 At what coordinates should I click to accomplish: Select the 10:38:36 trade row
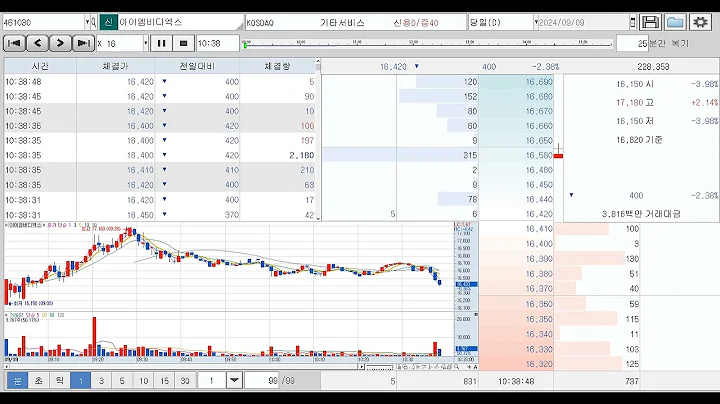coord(160,126)
